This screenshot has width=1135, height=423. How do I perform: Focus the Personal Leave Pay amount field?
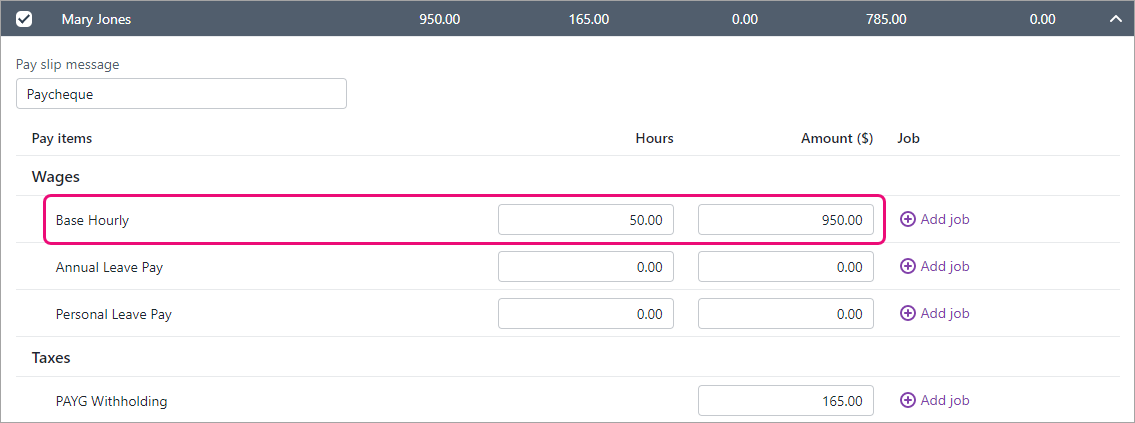(785, 314)
